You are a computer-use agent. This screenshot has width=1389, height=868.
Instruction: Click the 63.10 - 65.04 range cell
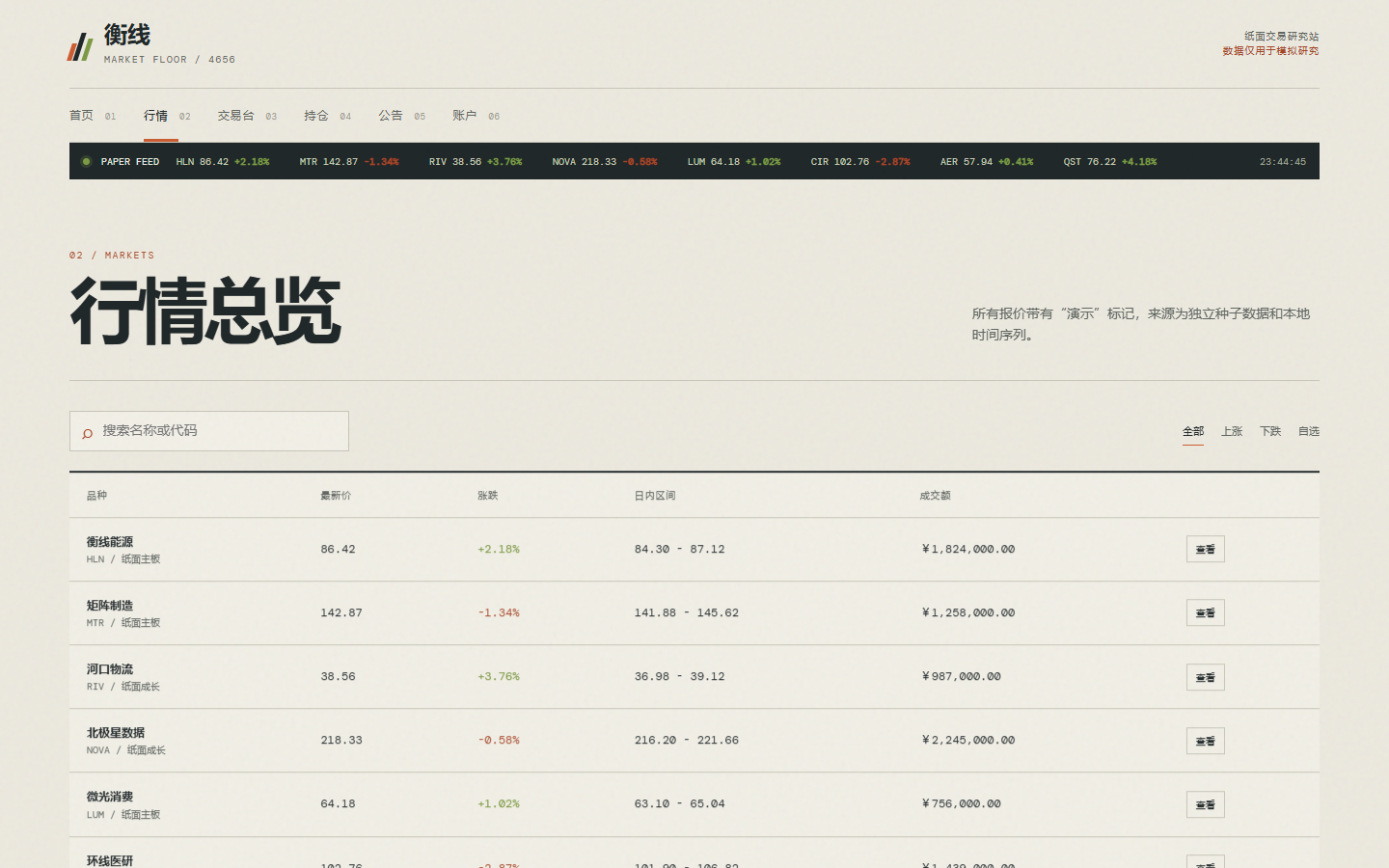coord(680,804)
